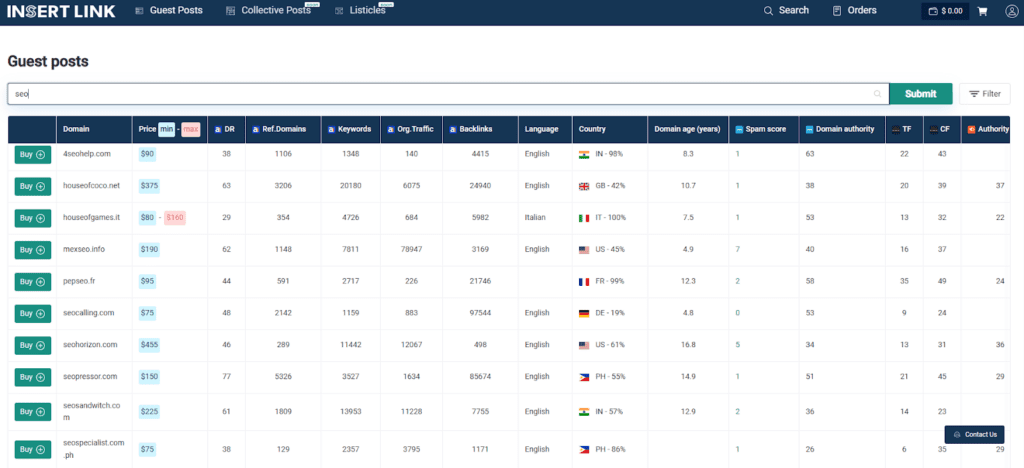1024x468 pixels.
Task: Focus the guest posts search input
Action: [x=448, y=94]
